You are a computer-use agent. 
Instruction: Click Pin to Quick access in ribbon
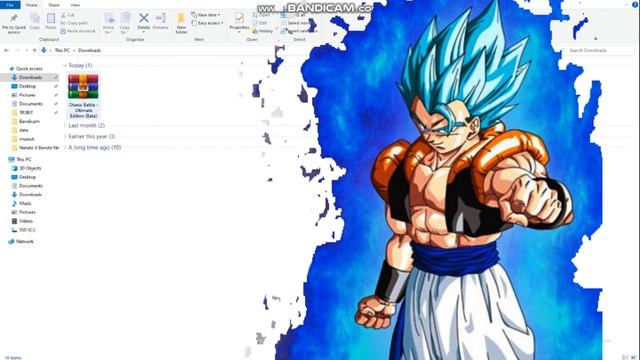(14, 23)
